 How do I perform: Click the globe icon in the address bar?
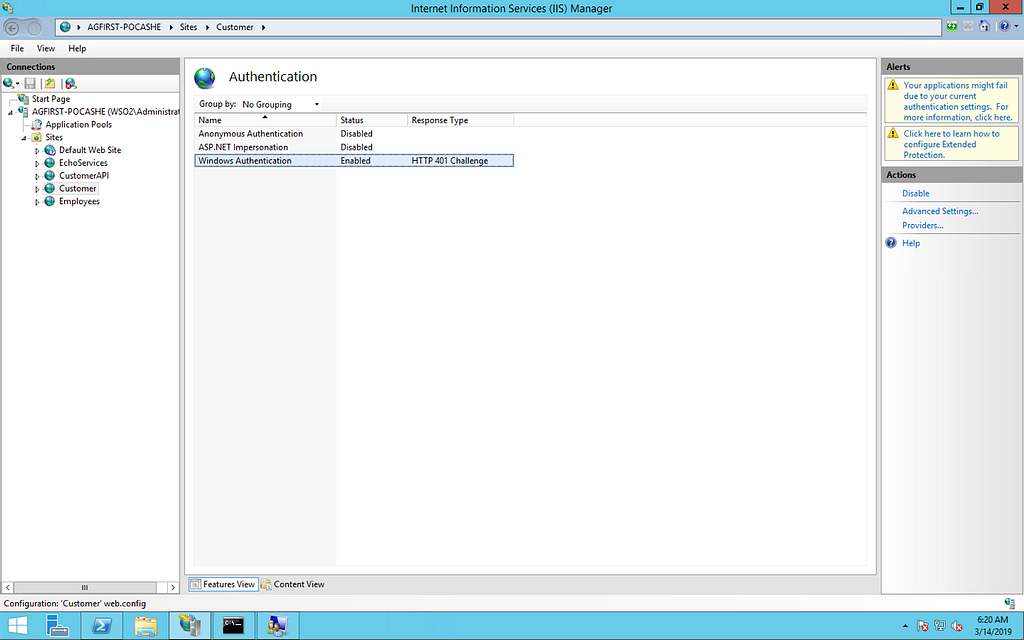click(65, 27)
